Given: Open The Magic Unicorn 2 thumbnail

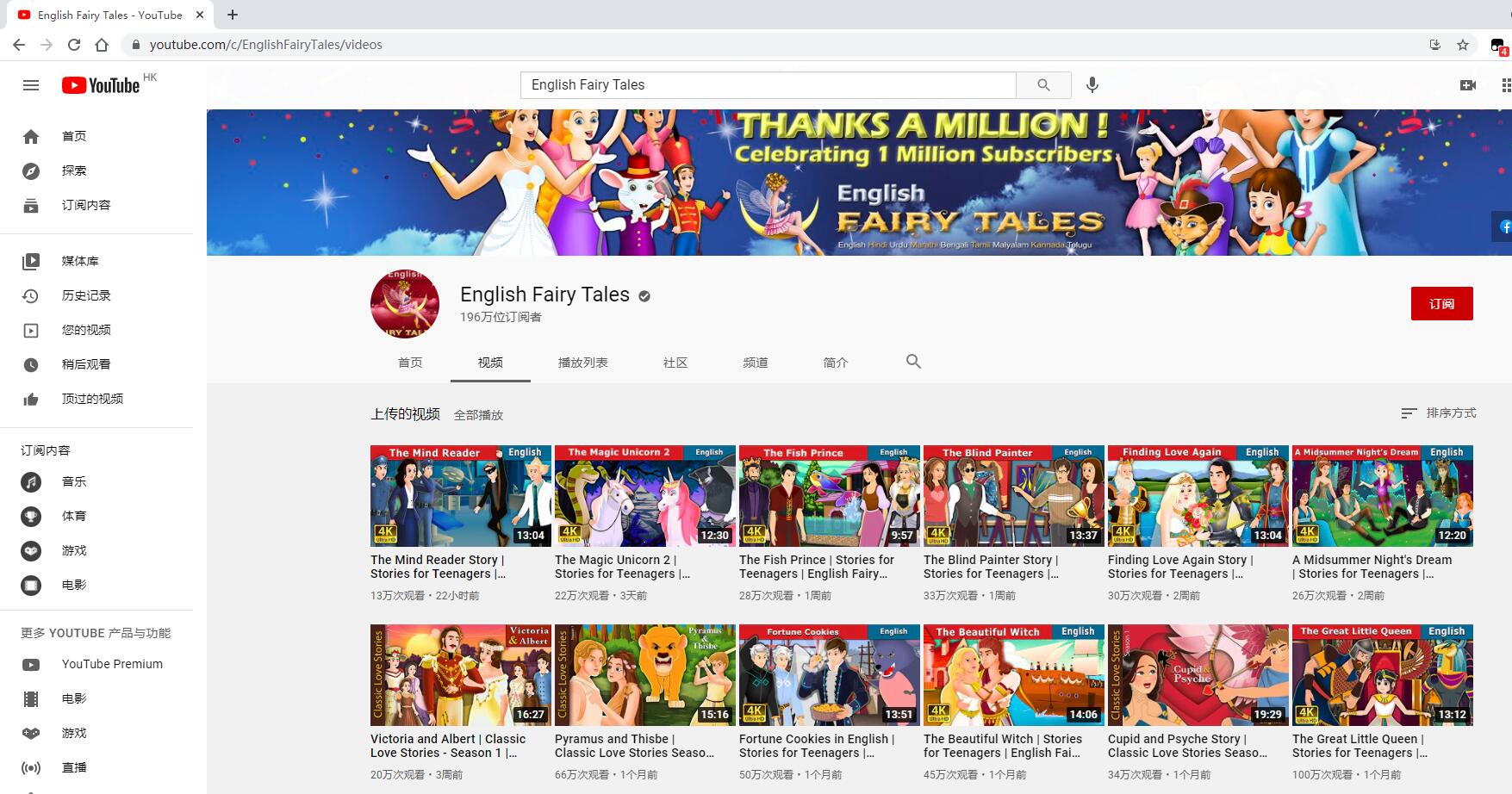Looking at the screenshot, I should 645,496.
